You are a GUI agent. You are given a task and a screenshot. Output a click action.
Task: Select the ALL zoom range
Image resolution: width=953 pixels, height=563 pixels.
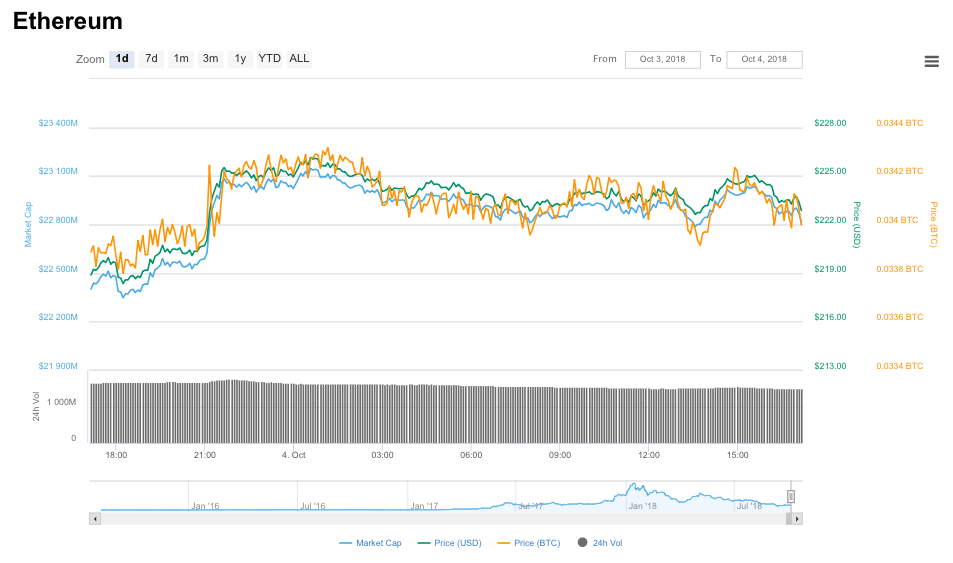coord(299,59)
